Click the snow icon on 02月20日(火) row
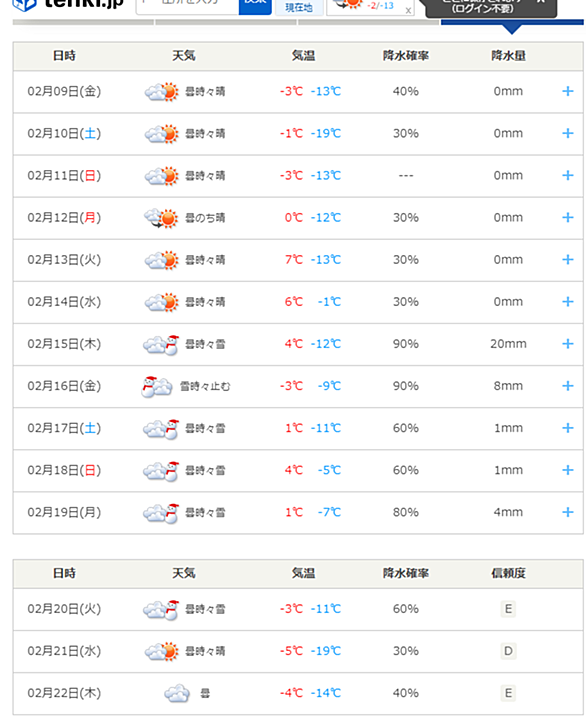This screenshot has height=724, width=586. point(161,609)
